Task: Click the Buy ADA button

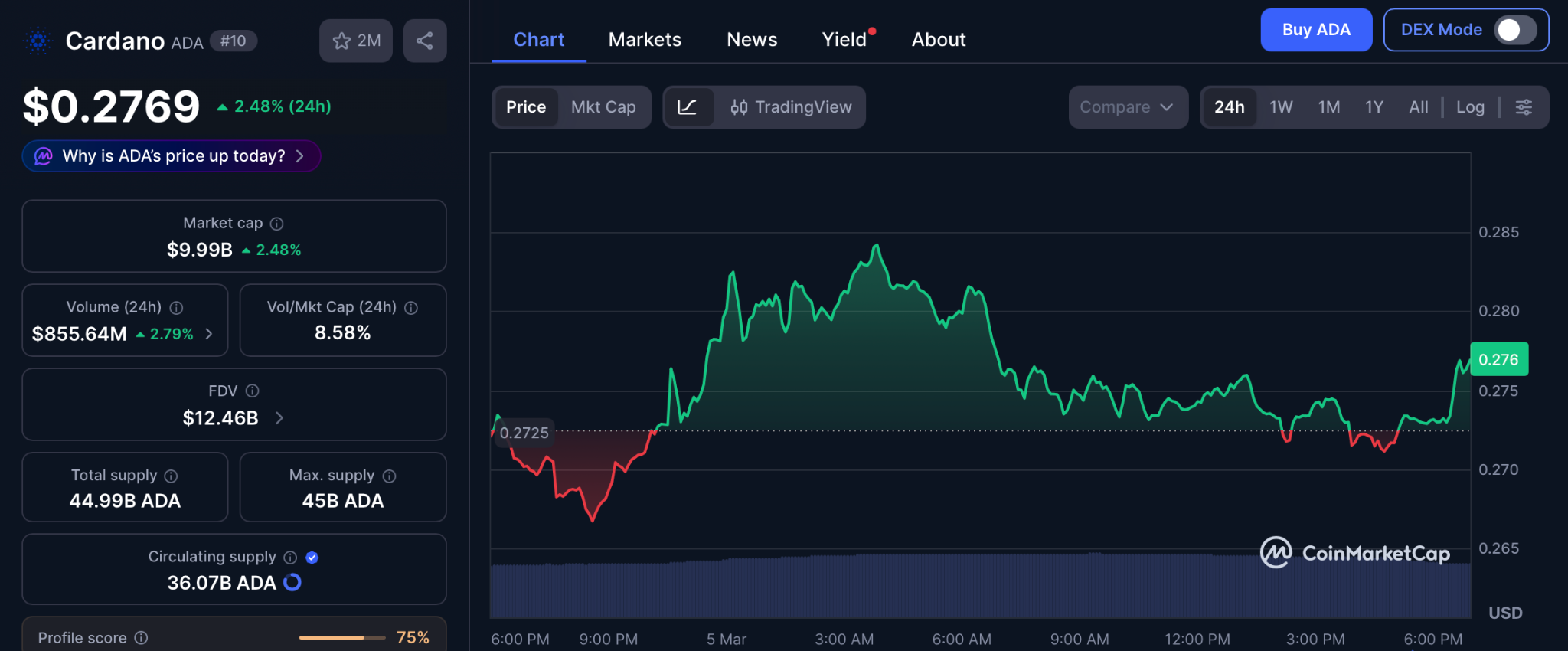Action: tap(1316, 30)
